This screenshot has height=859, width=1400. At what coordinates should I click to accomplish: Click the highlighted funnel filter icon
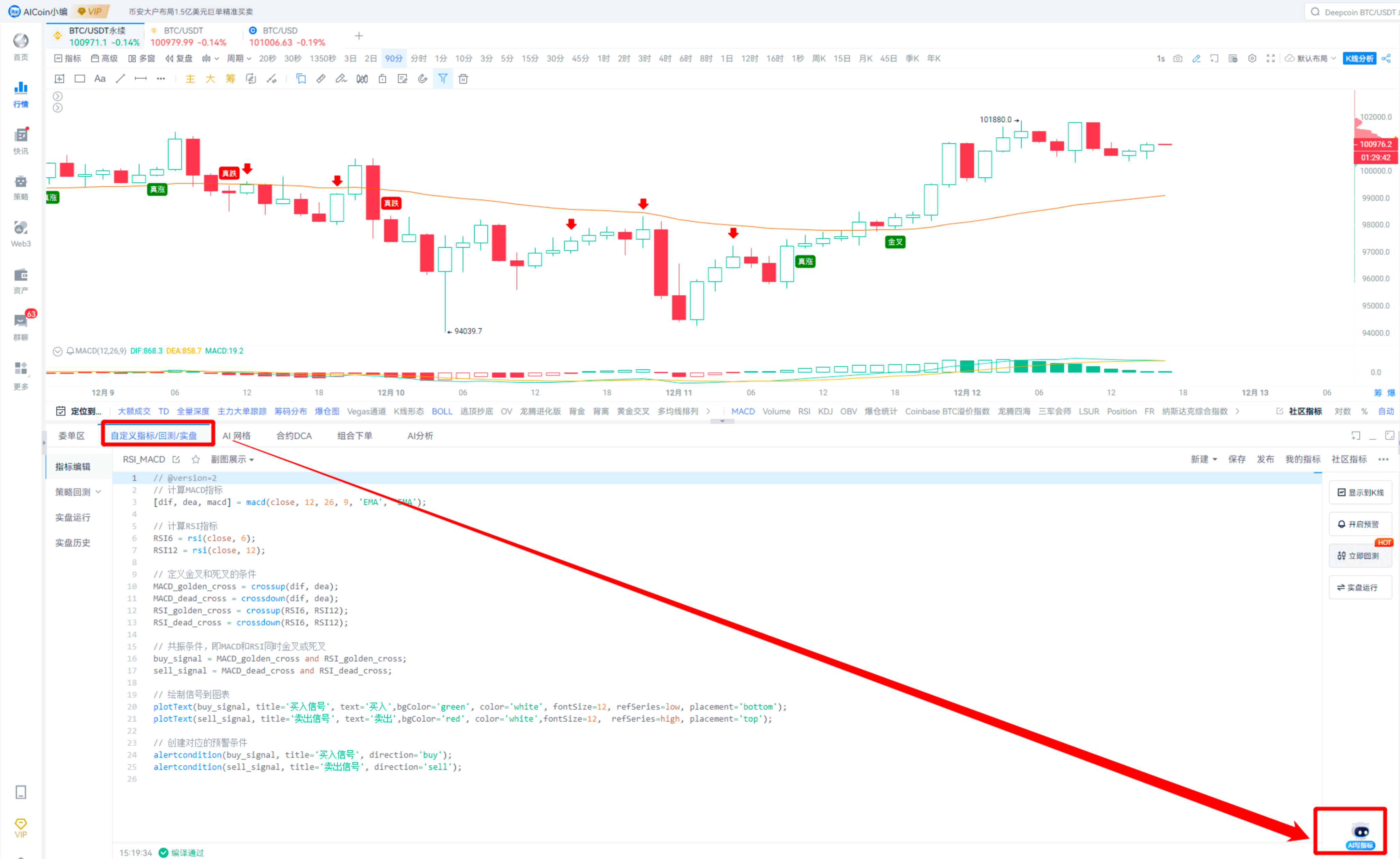click(x=443, y=79)
